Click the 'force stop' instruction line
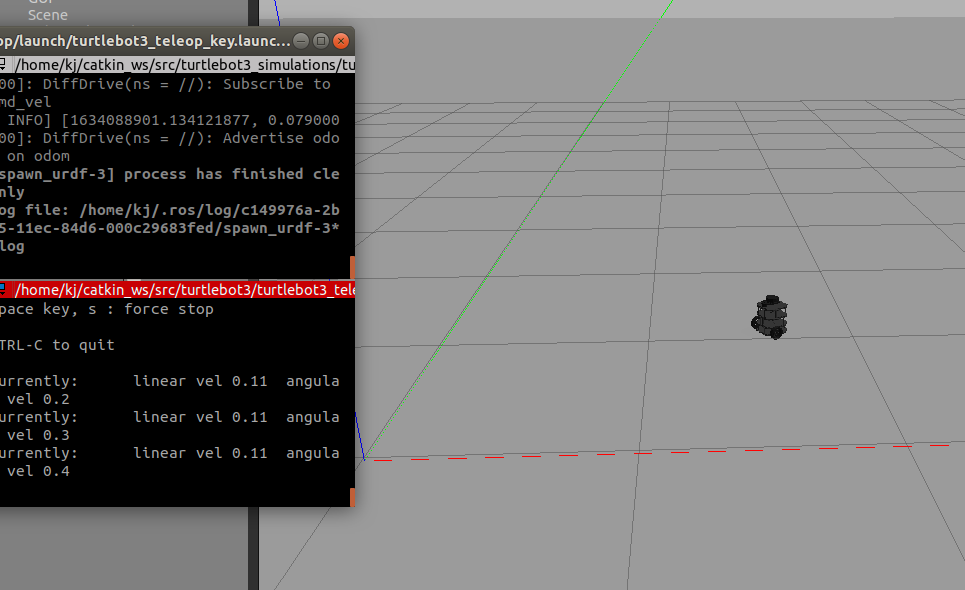Screen dimensions: 965x590 106,309
